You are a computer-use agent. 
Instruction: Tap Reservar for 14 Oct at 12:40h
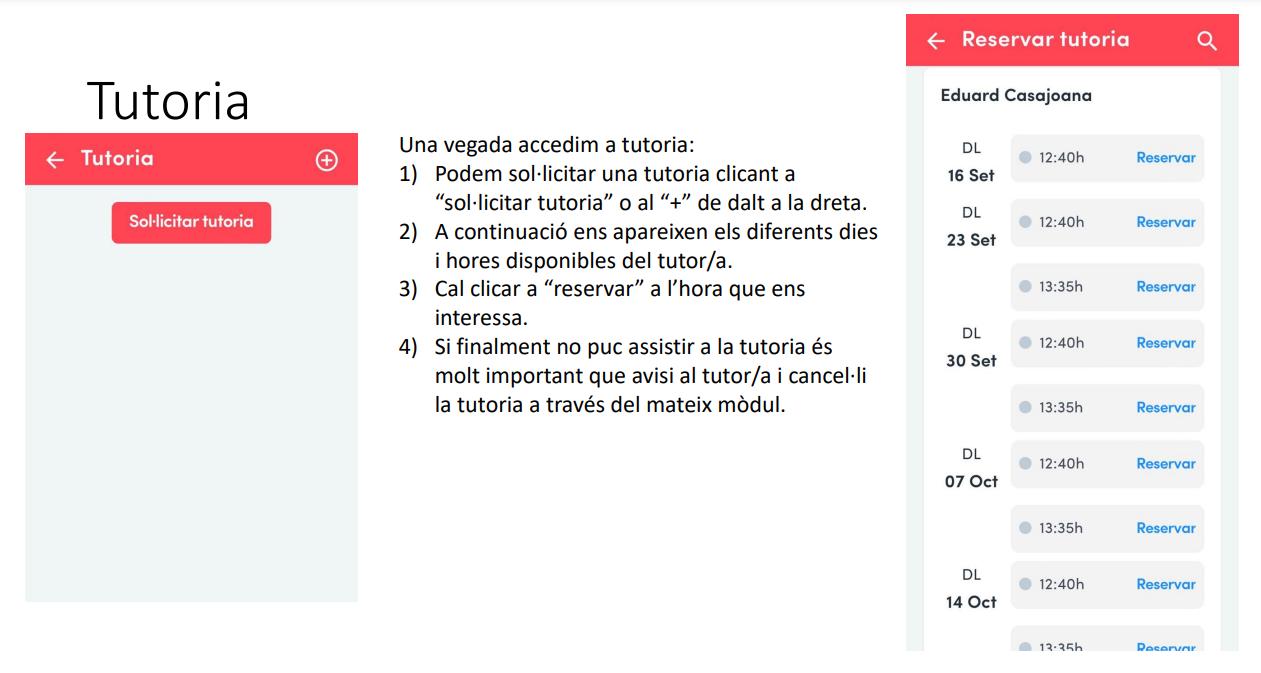[x=1166, y=585]
